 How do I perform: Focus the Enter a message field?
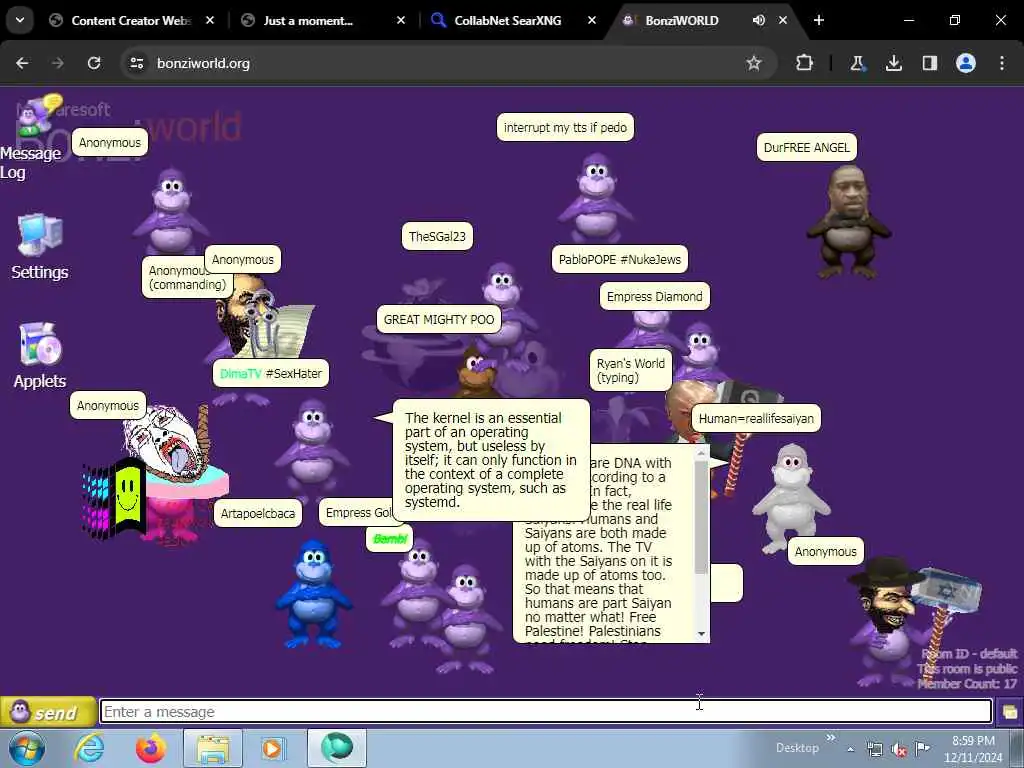(x=546, y=711)
